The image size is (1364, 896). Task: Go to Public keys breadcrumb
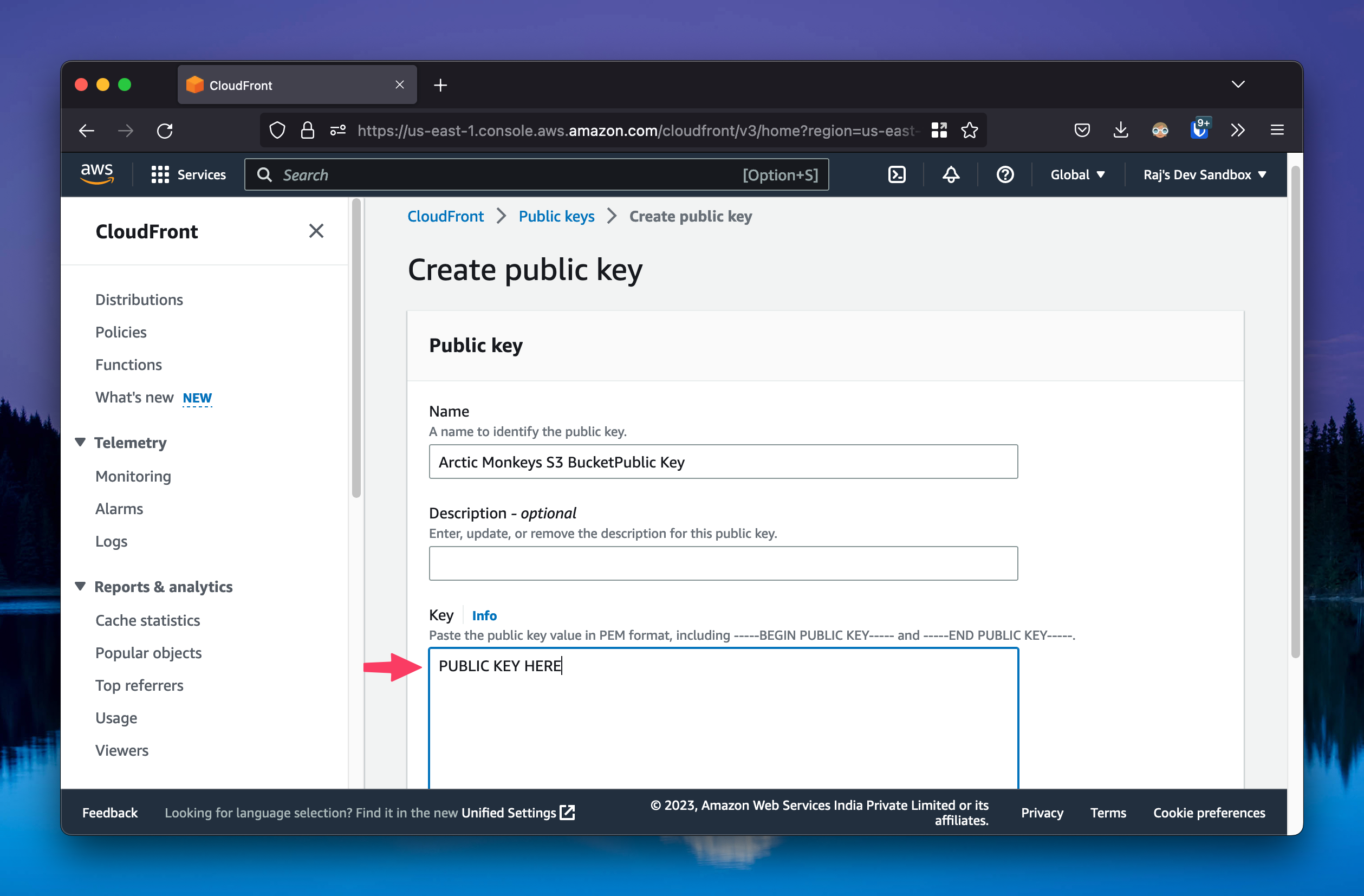[x=556, y=216]
